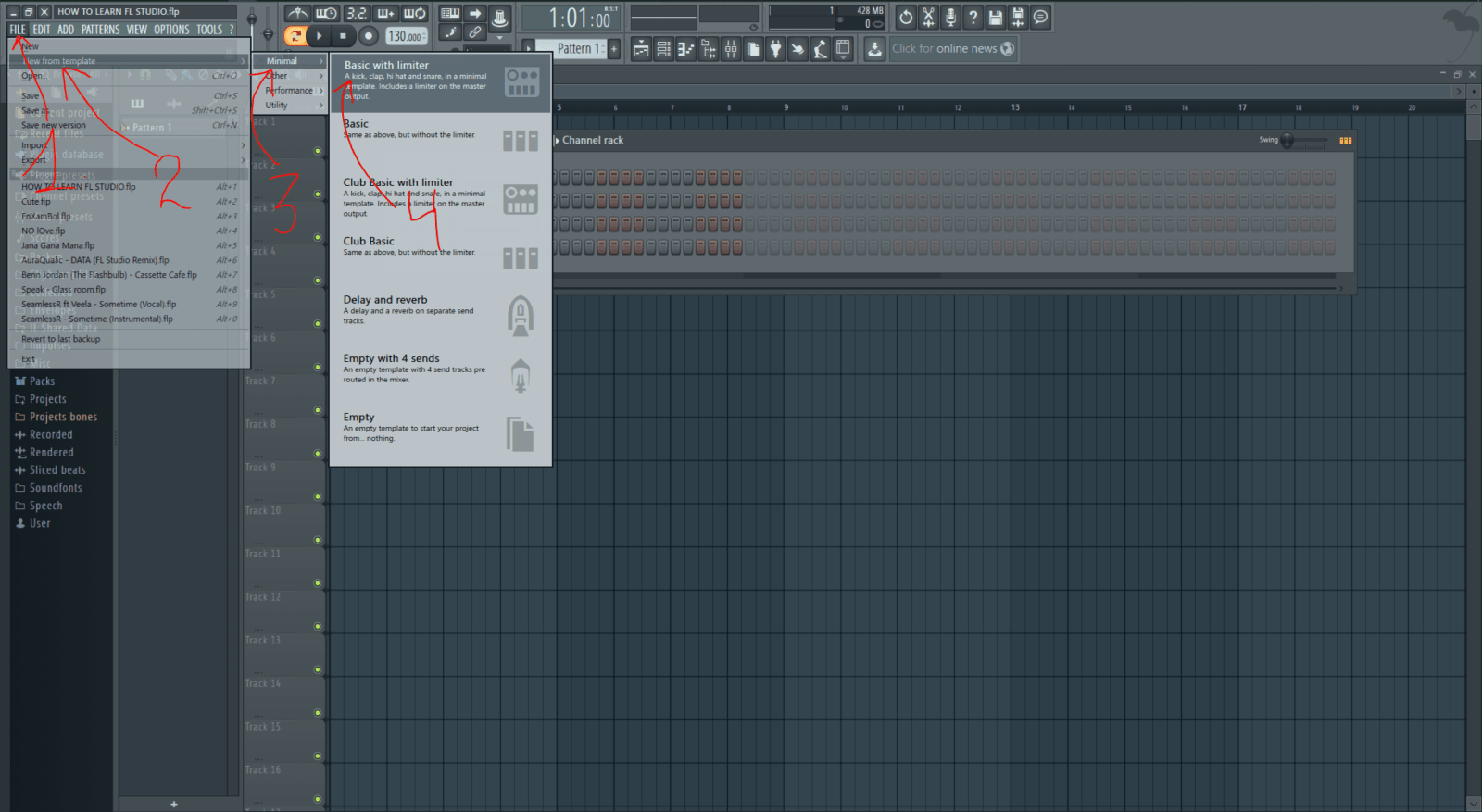Choose Club Basic with limiter template
Screen dimensions: 1482x812
(x=441, y=199)
